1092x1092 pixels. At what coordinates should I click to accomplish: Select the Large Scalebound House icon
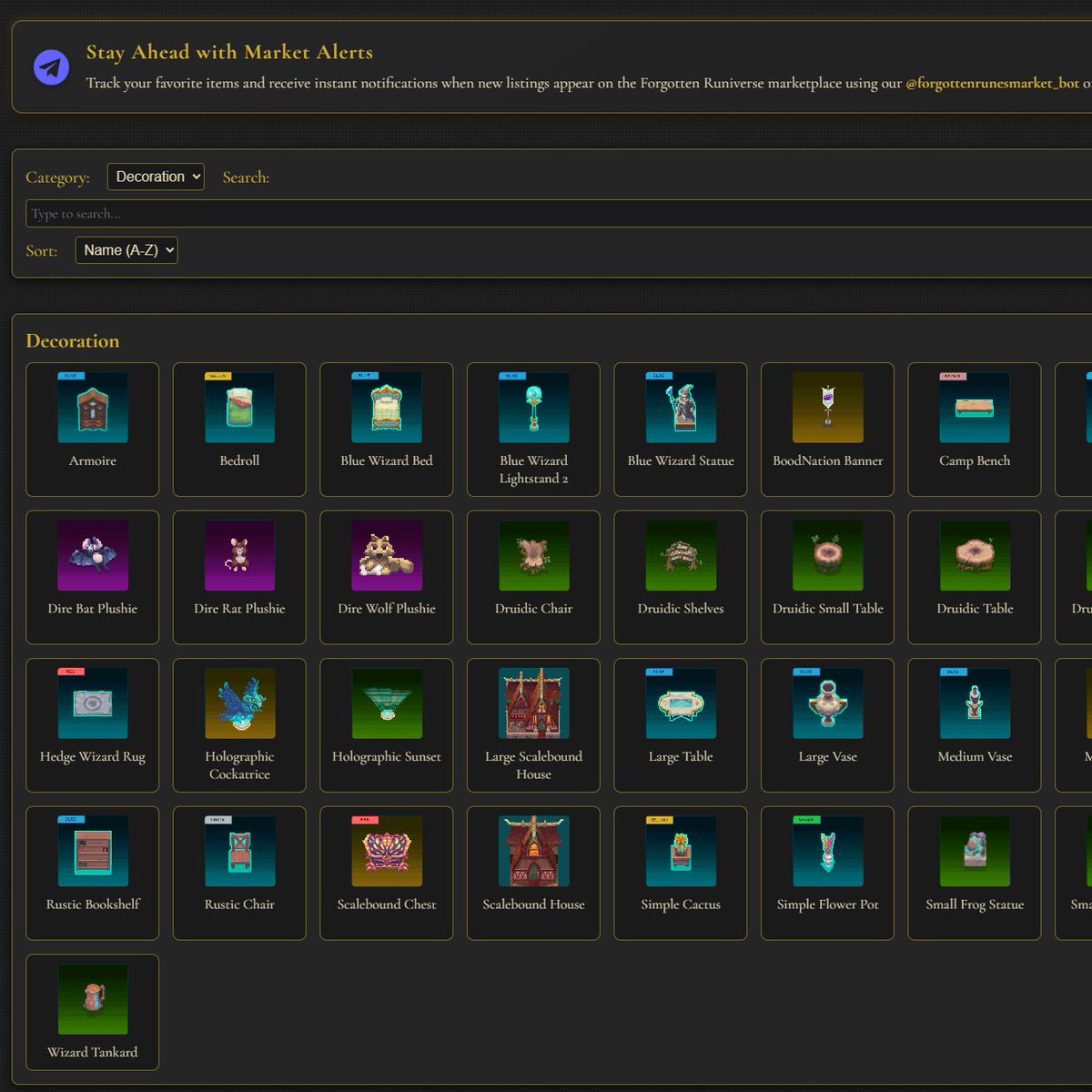click(x=533, y=703)
